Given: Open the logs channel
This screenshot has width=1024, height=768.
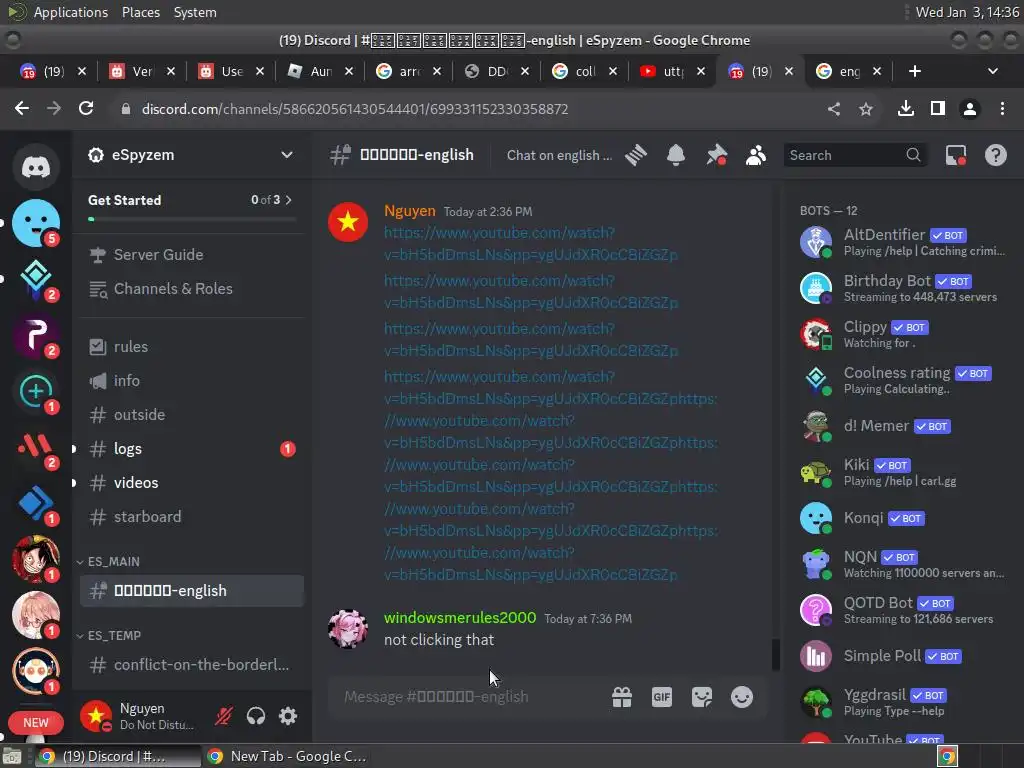Looking at the screenshot, I should click(191, 449).
